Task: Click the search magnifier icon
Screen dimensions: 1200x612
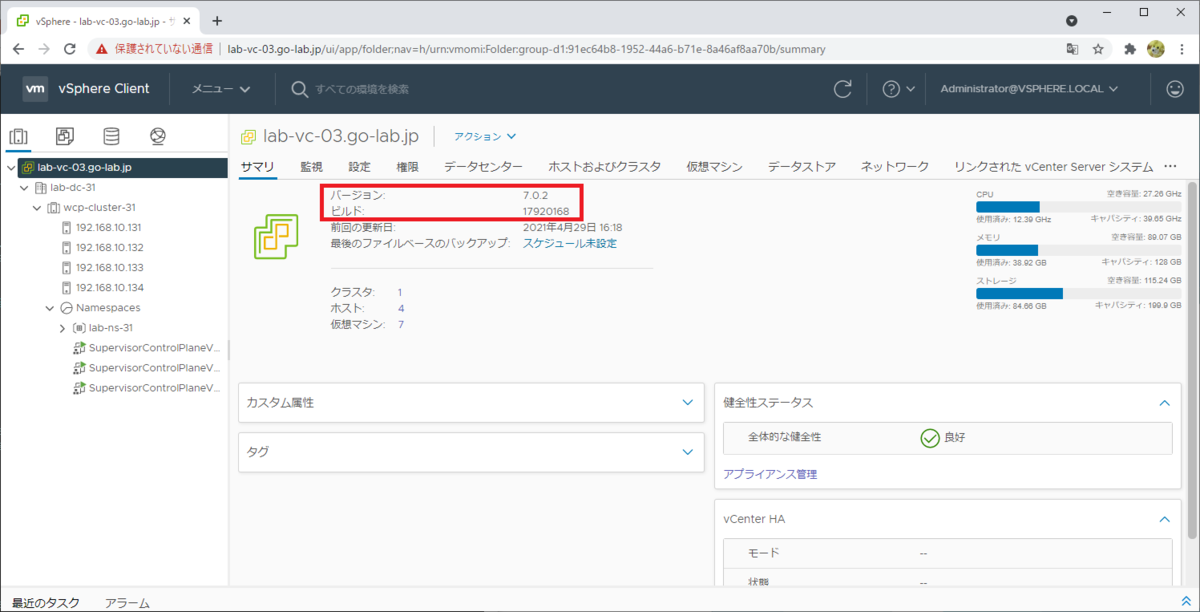Action: click(299, 89)
